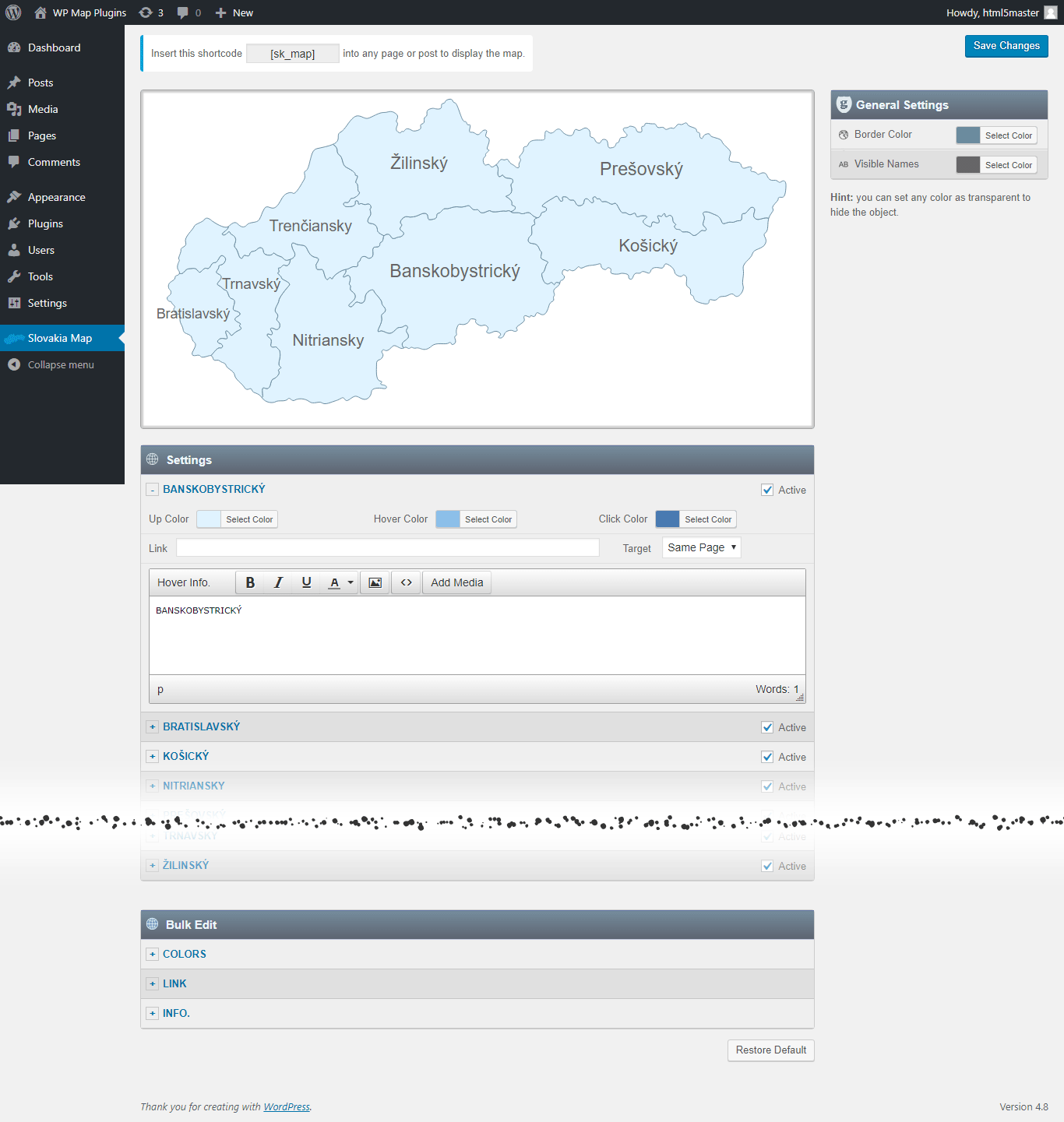Open the html5master user avatar
1064x1122 pixels.
pos(1051,12)
